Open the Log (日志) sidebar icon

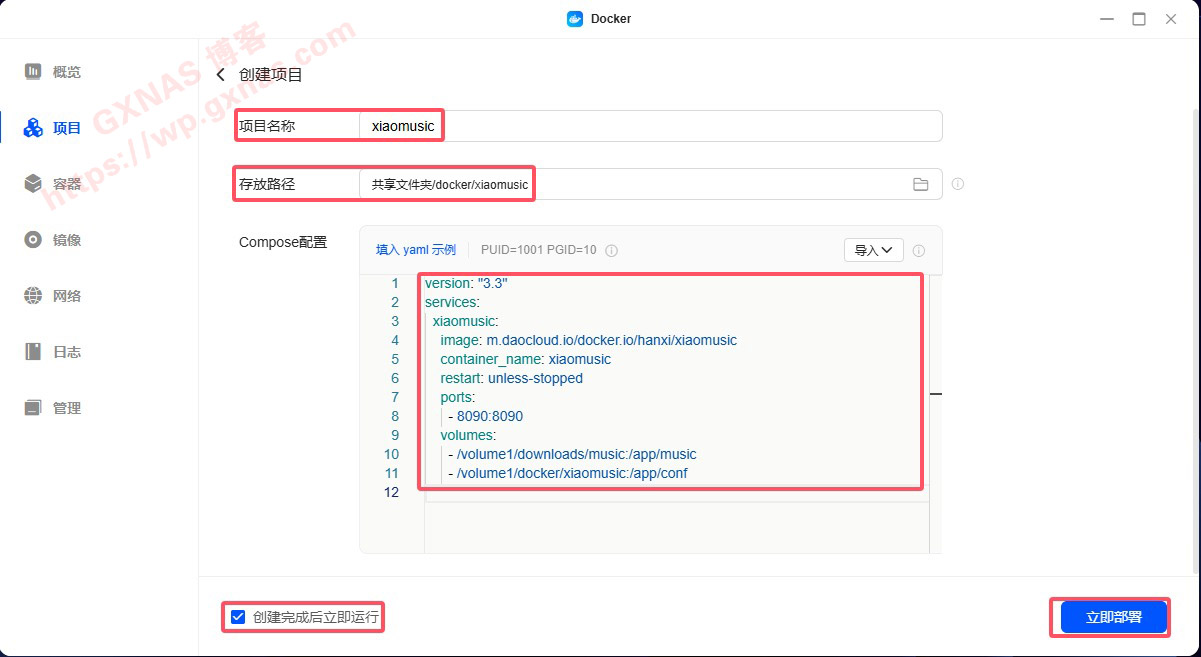point(34,352)
